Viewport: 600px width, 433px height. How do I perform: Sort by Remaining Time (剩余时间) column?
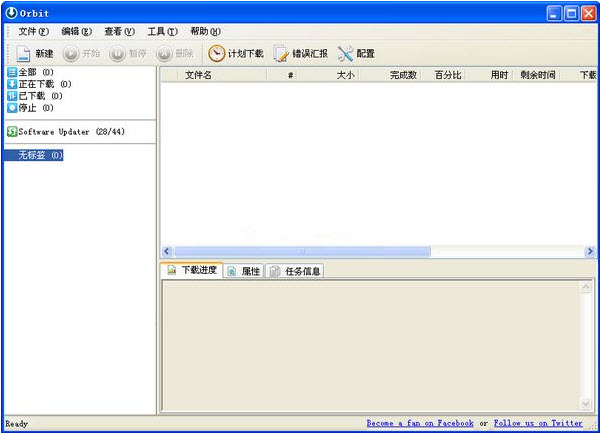[x=536, y=75]
